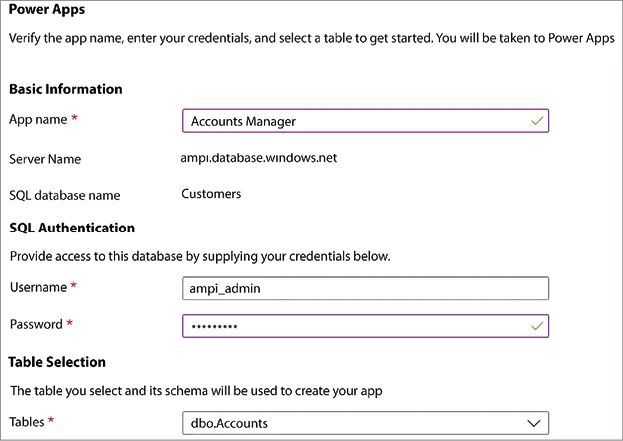Click the SQL Authentication section heading
This screenshot has height=441, width=623.
coord(72,228)
